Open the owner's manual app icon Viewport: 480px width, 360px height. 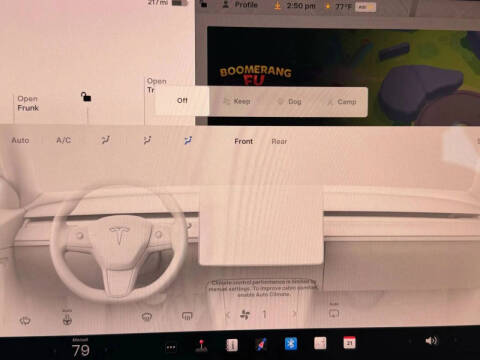click(x=232, y=345)
